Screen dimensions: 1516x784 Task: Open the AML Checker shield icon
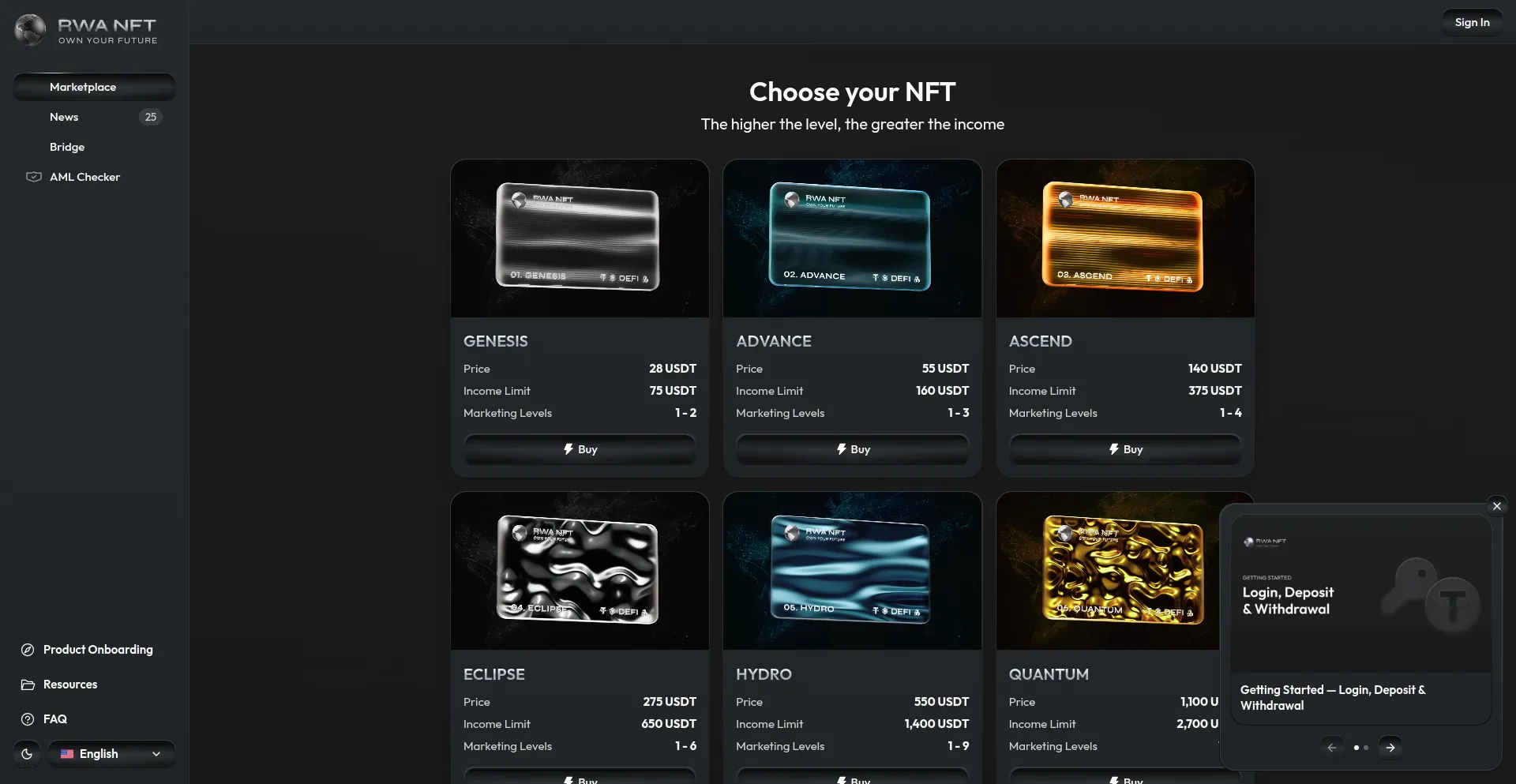pyautogui.click(x=33, y=177)
